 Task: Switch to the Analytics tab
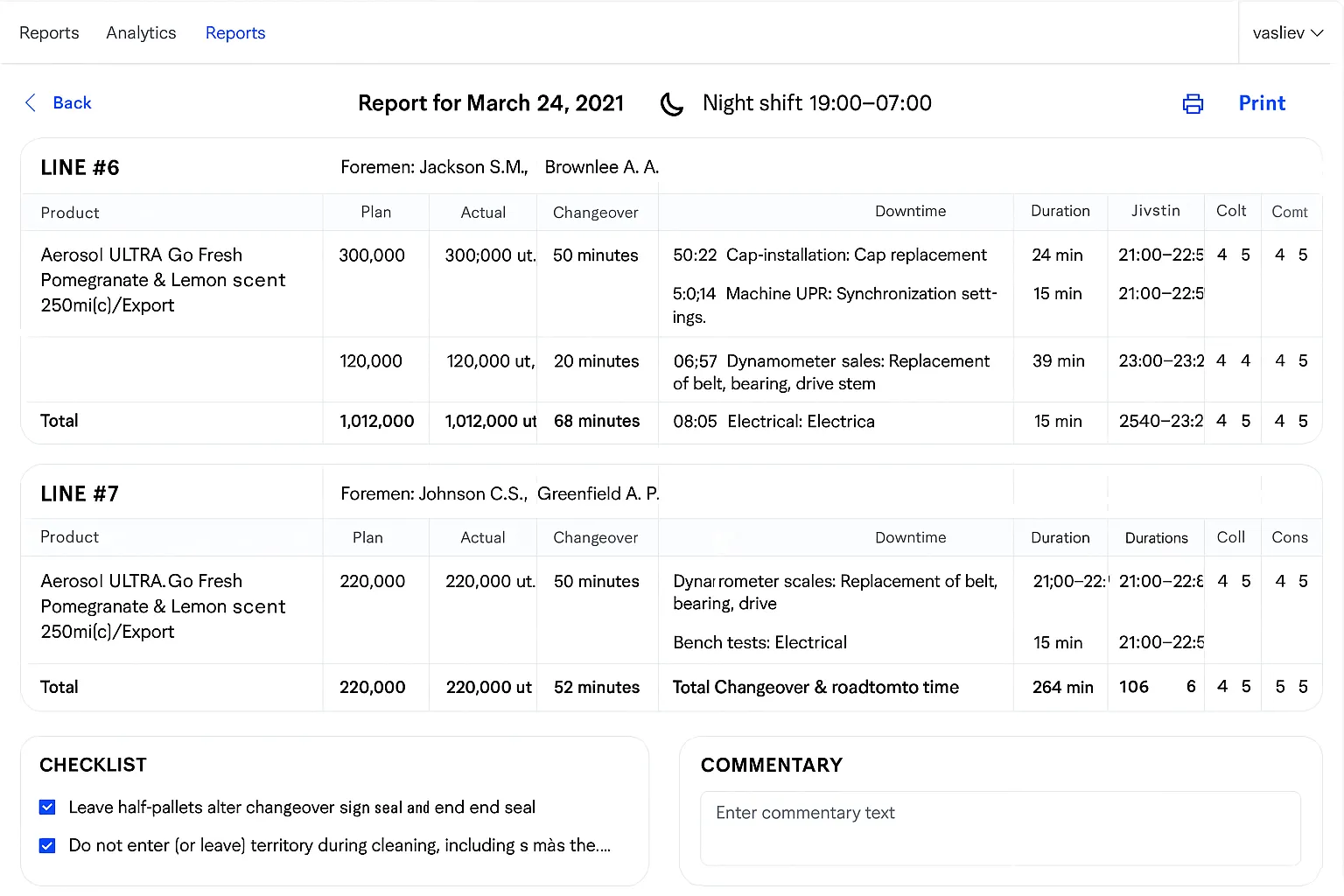click(x=141, y=33)
